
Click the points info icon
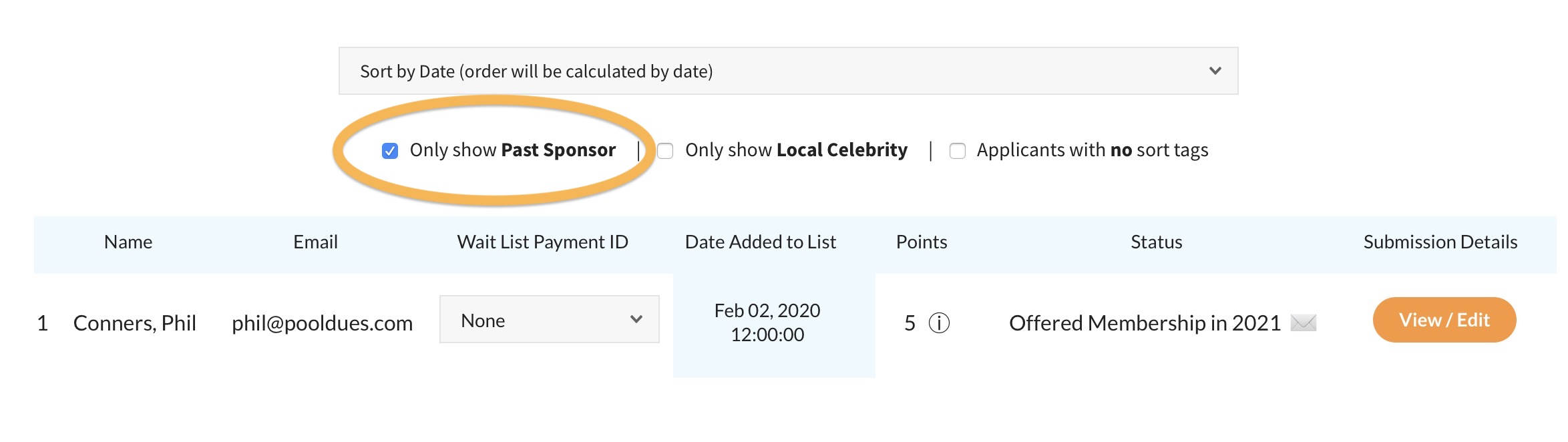click(x=939, y=323)
